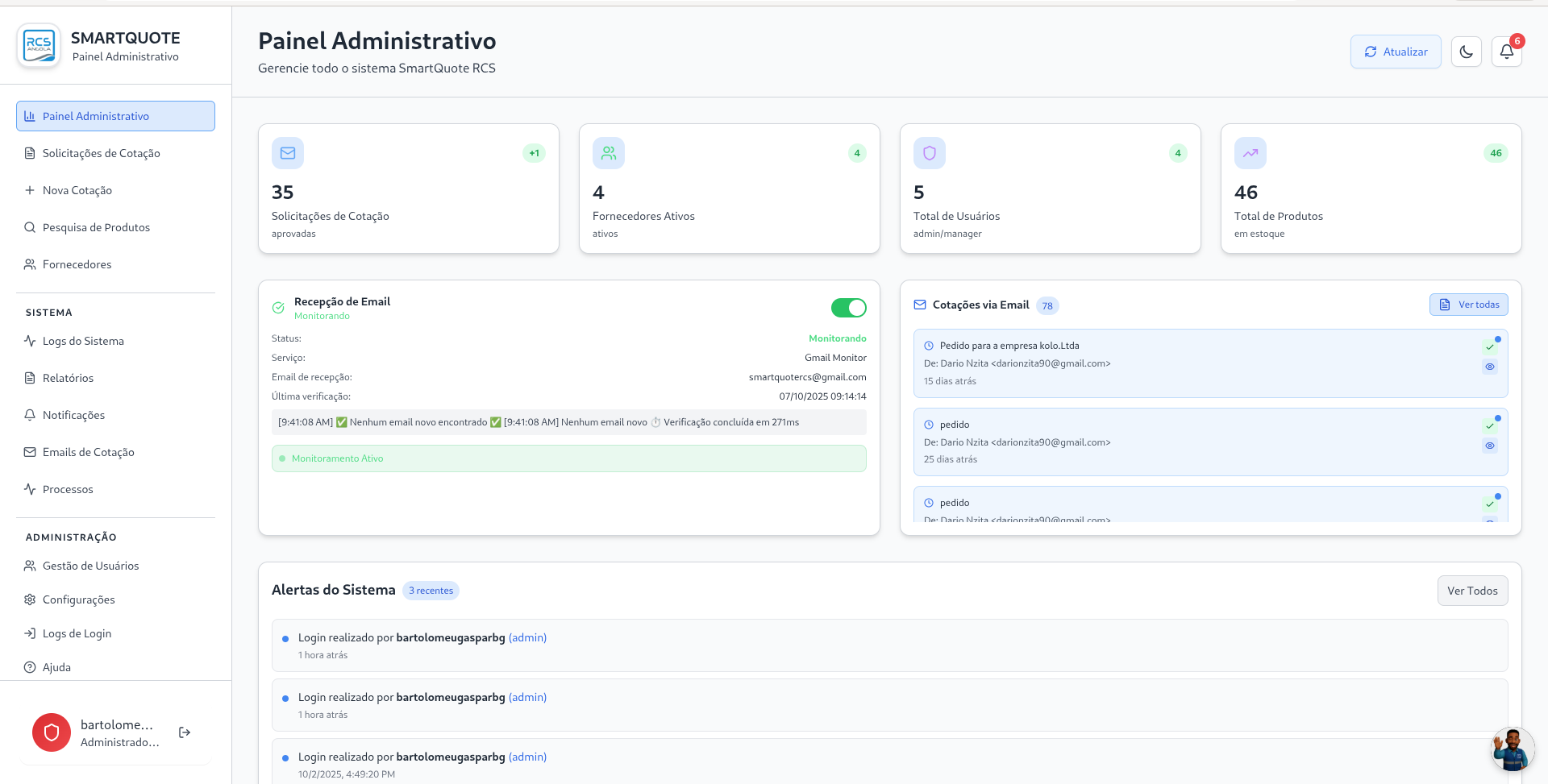Click the people icon on Fornecedores card
1548x784 pixels.
(609, 153)
